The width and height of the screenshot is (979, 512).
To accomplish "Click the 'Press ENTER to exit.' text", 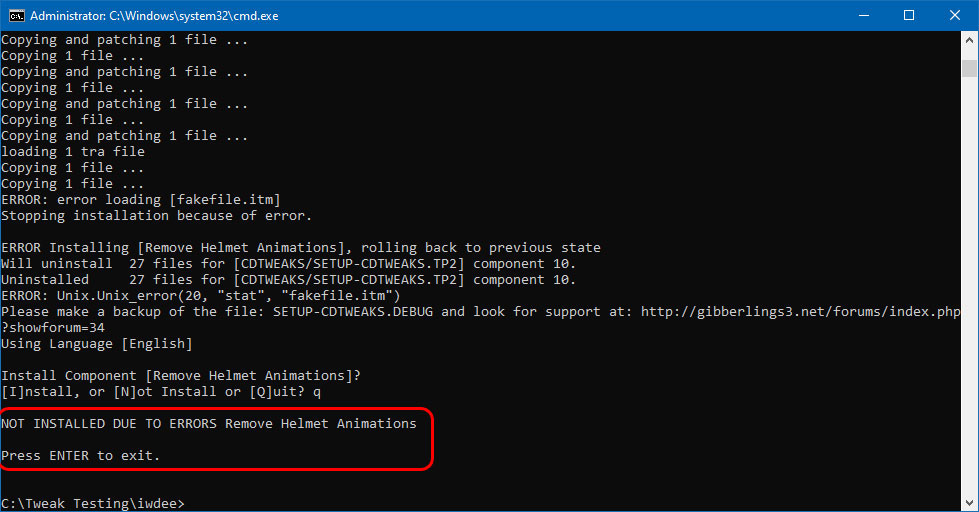I will coord(80,455).
